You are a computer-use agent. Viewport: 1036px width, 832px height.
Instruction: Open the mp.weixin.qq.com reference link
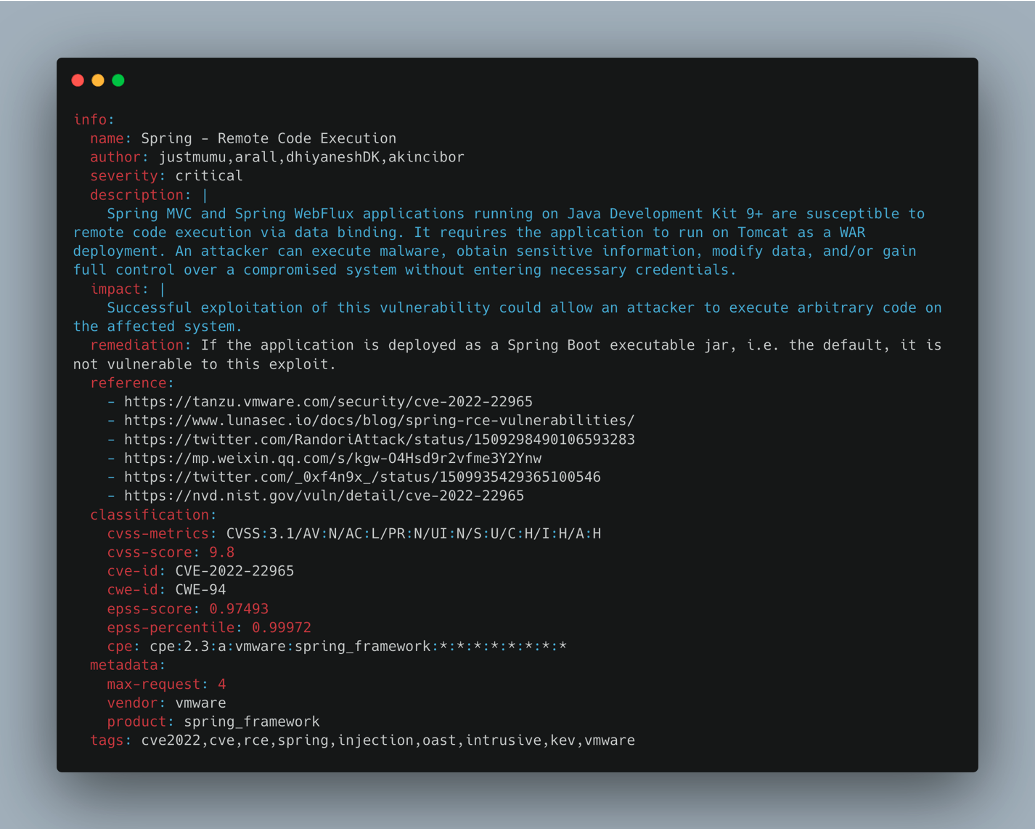pos(332,458)
